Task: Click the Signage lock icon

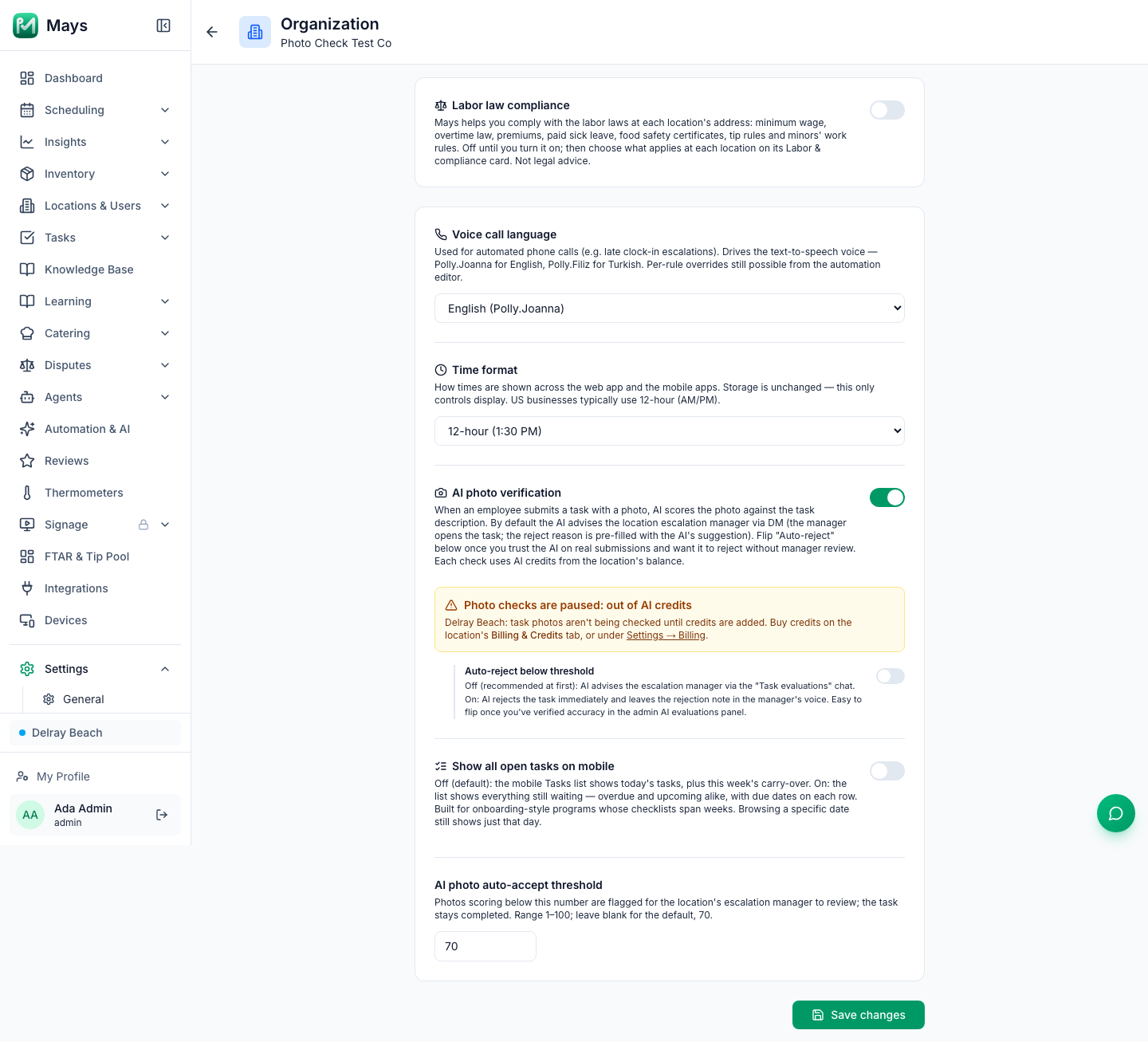Action: (143, 525)
